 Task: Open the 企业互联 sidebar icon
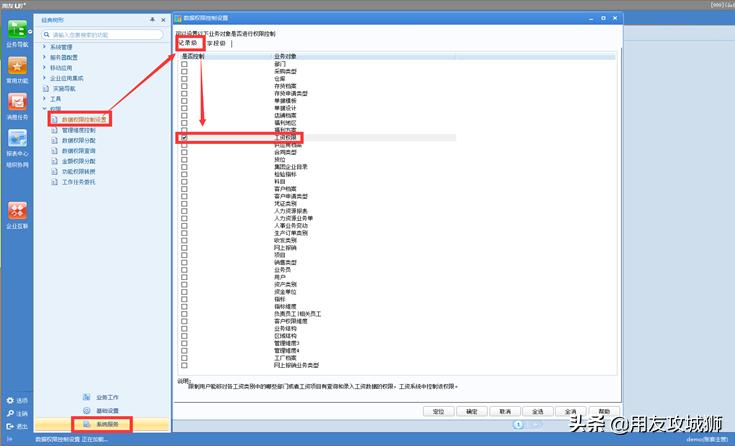click(17, 211)
